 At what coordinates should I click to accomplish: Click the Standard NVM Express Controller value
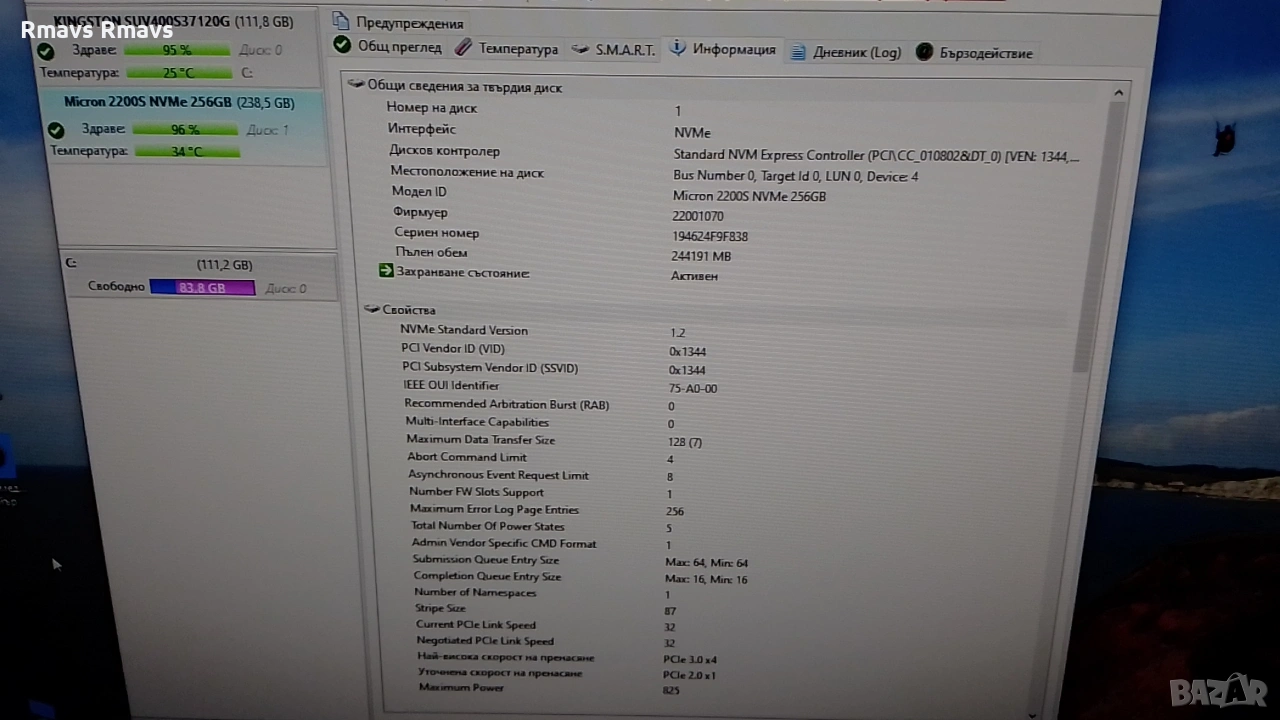(x=876, y=155)
